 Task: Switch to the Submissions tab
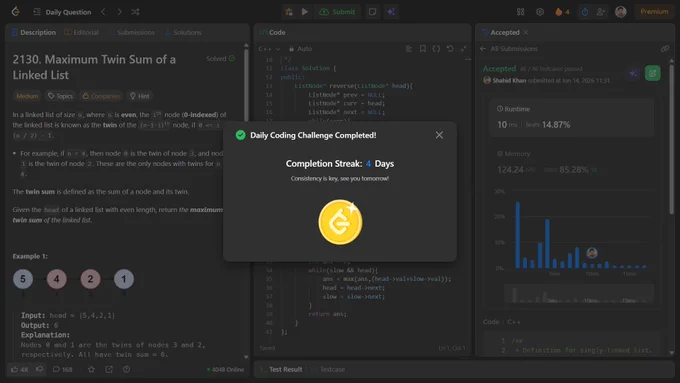tap(136, 33)
